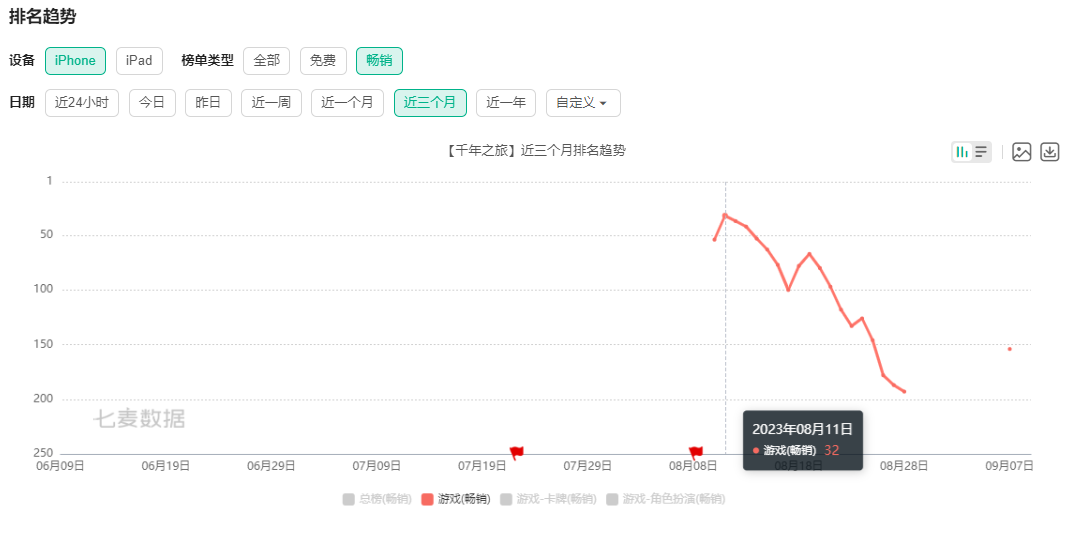Viewport: 1070px width, 533px height.
Task: Save chart as image icon
Action: 1022,152
